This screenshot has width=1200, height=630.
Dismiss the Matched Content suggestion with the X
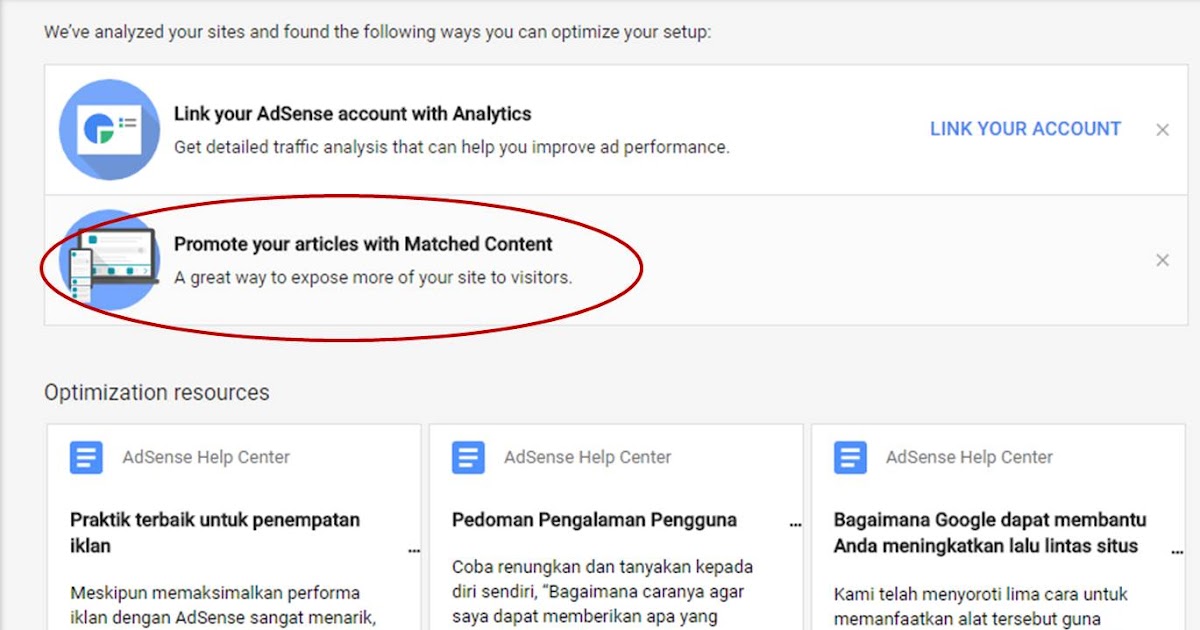(x=1162, y=259)
